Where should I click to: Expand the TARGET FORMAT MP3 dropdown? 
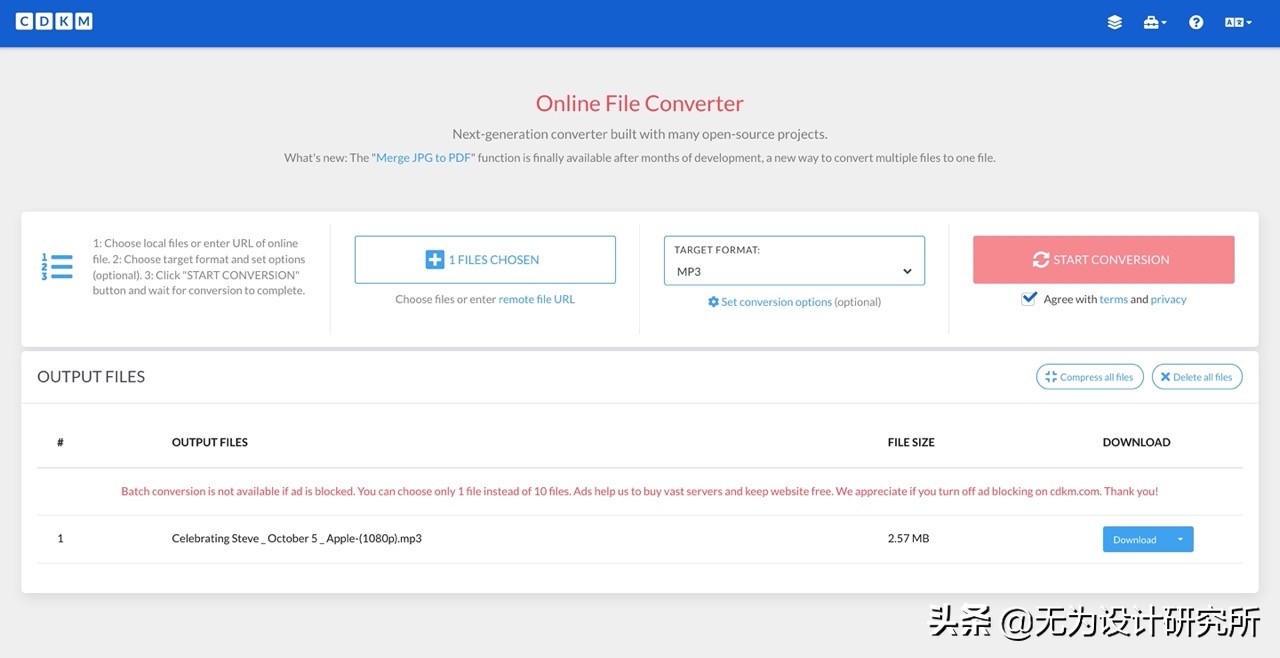click(794, 261)
